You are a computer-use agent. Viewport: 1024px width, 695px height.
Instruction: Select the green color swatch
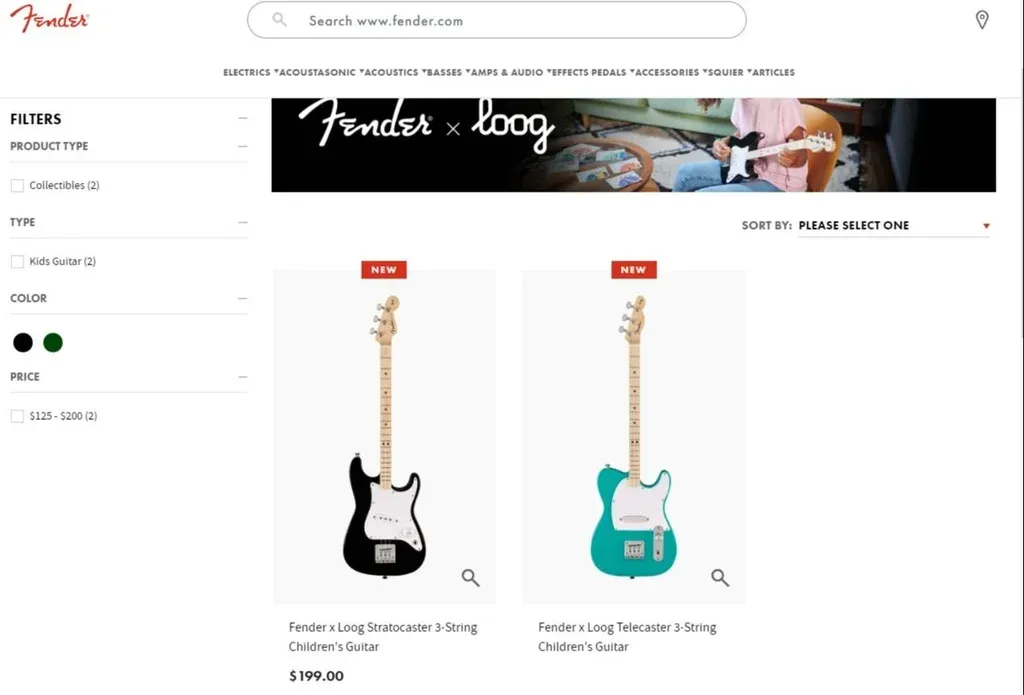53,342
